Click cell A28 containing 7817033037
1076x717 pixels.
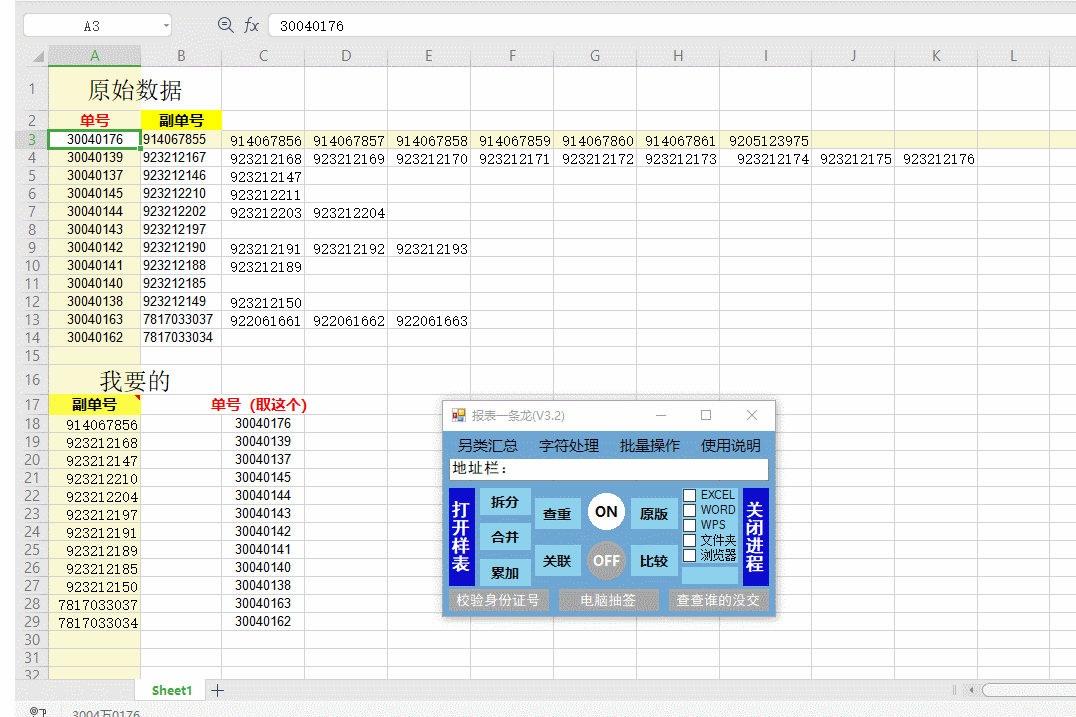pos(97,605)
